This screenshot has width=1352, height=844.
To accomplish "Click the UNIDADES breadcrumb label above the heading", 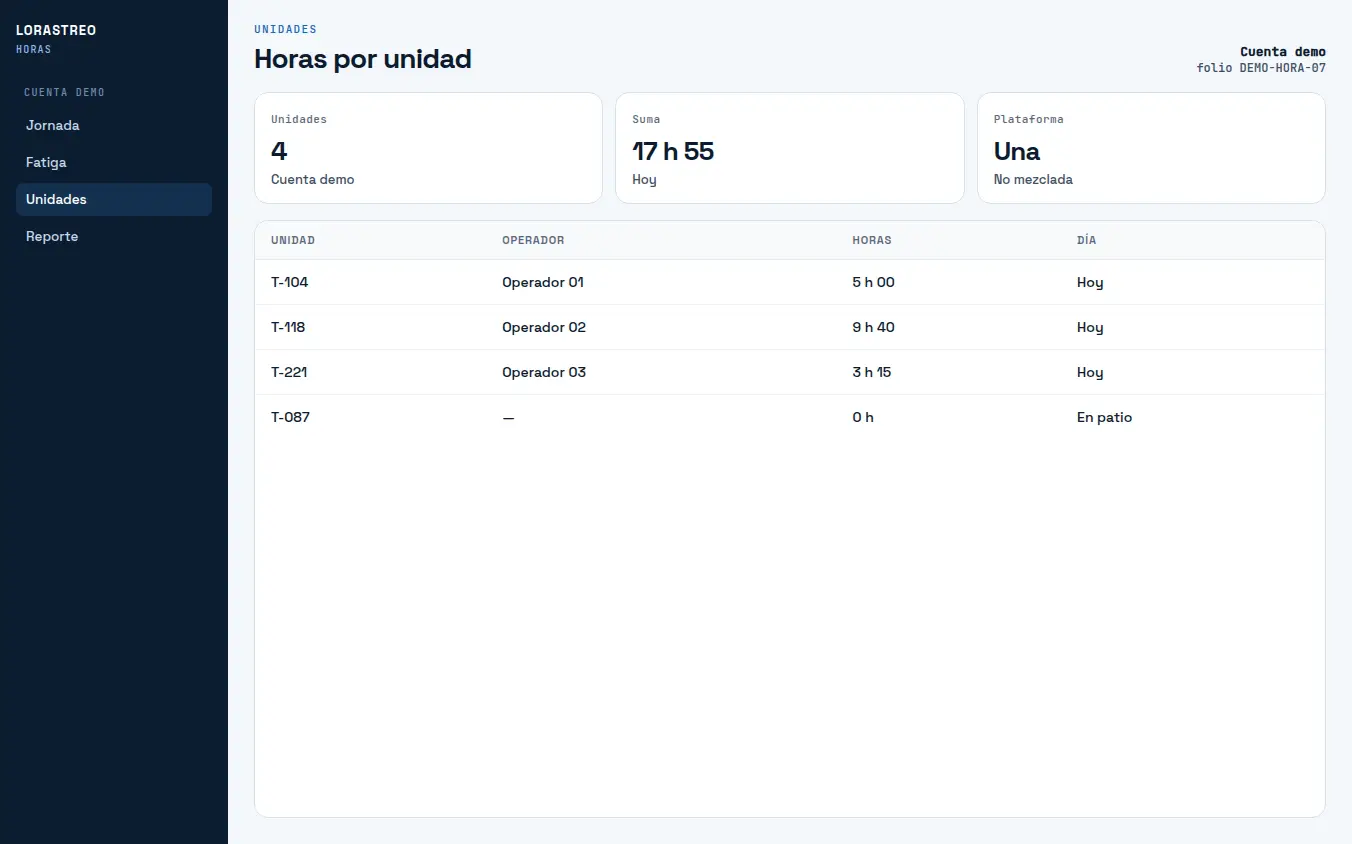I will coord(285,30).
